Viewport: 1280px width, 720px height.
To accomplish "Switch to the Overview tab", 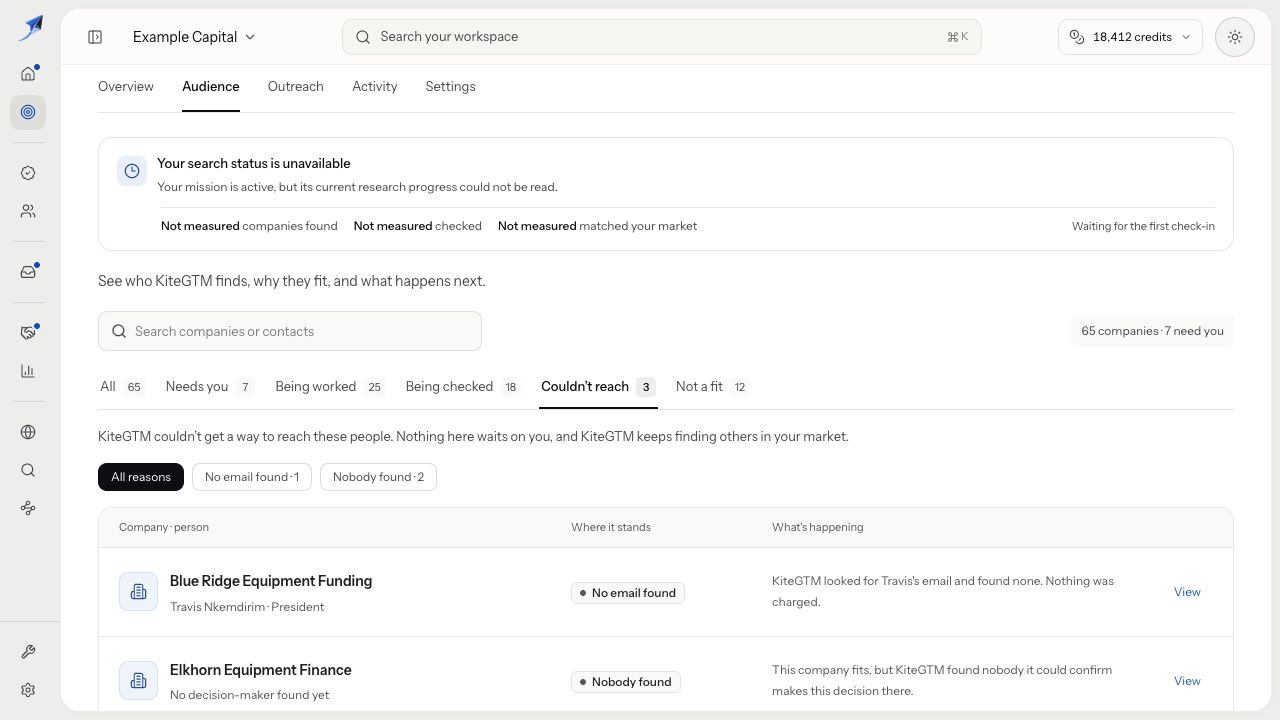I will 126,87.
